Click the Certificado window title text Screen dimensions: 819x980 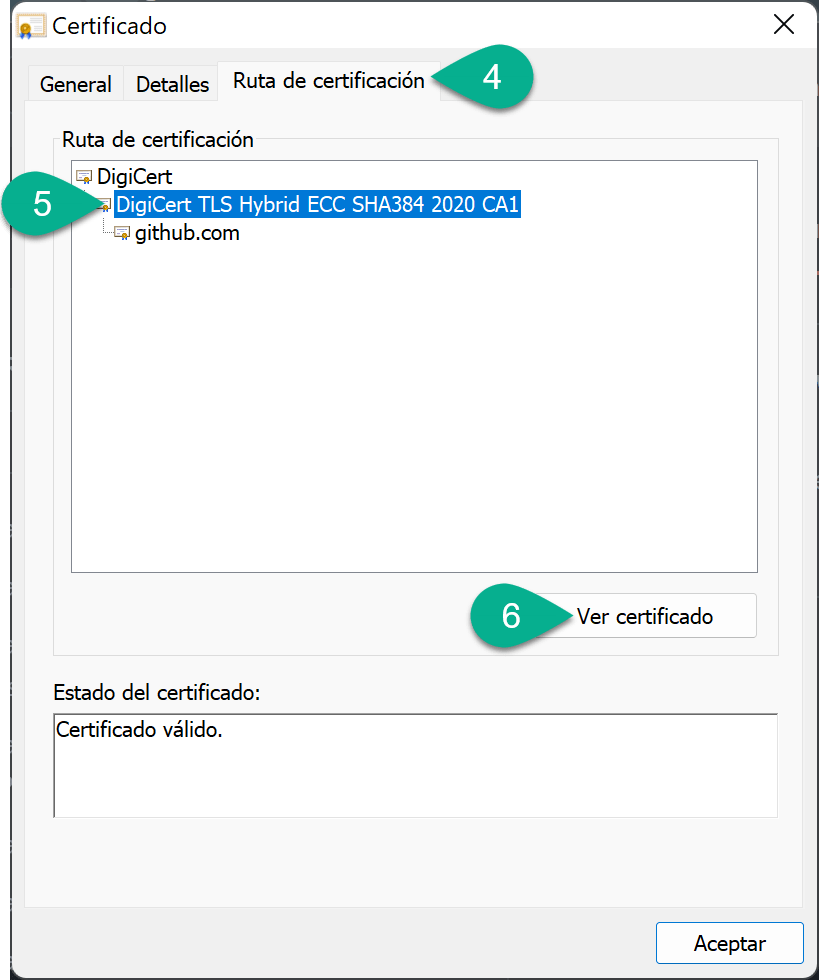click(x=109, y=26)
